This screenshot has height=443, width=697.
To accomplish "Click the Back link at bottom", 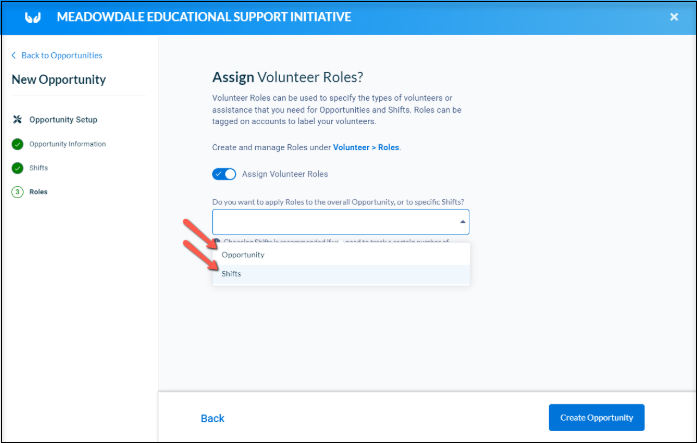I will [212, 418].
